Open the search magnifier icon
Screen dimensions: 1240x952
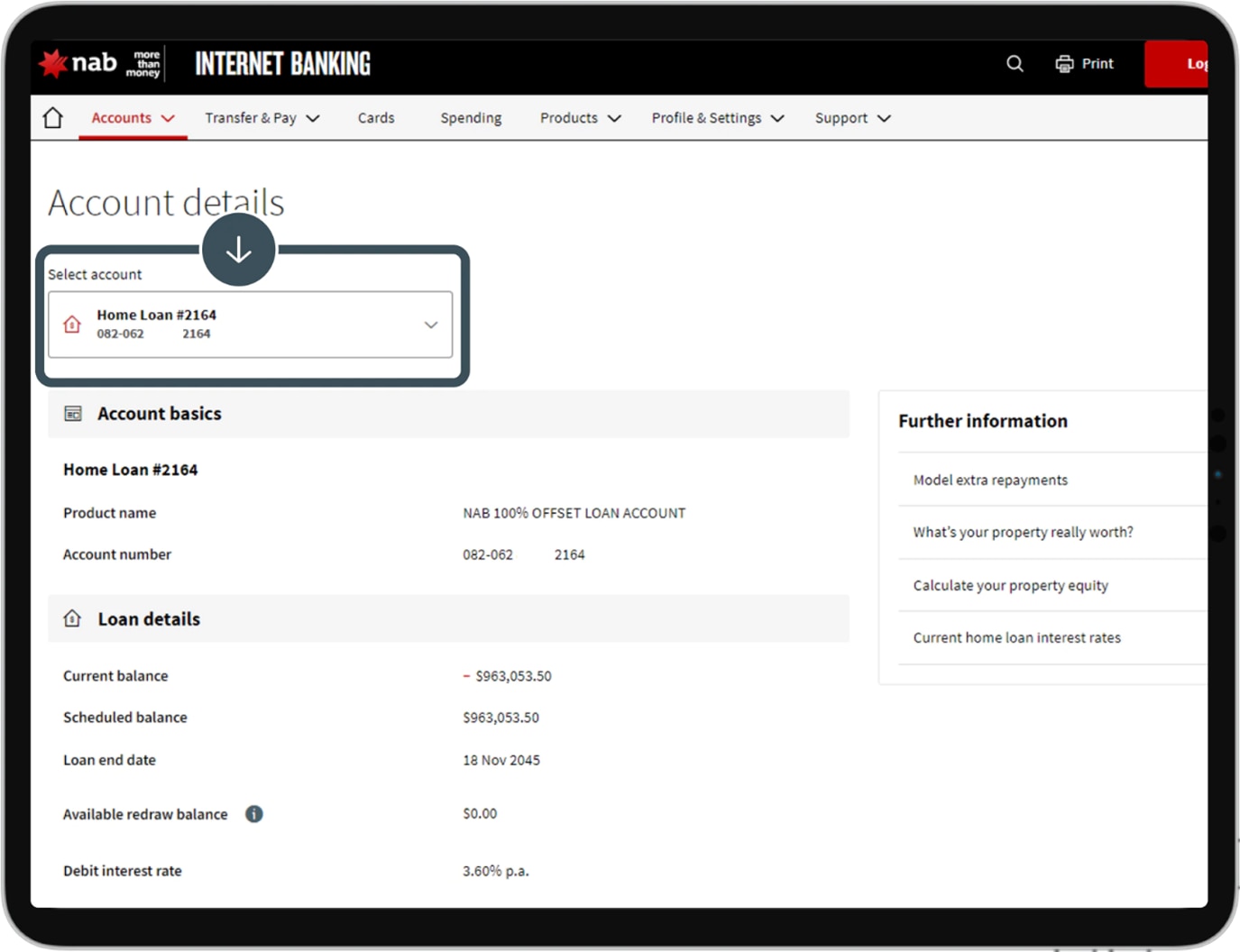tap(1015, 64)
